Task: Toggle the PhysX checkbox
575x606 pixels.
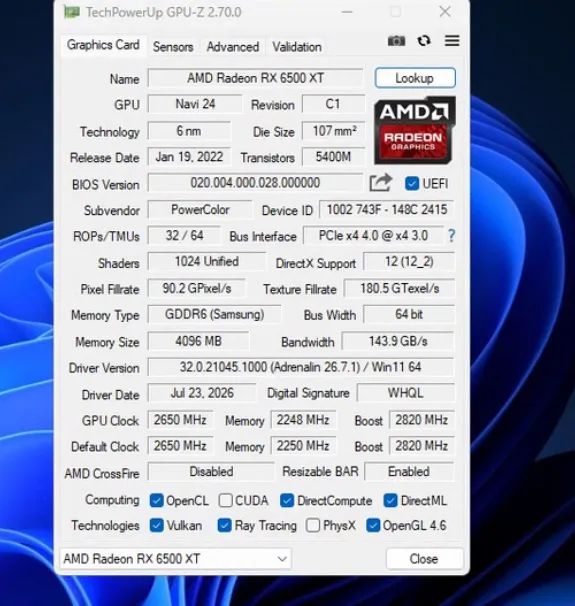Action: pos(313,525)
